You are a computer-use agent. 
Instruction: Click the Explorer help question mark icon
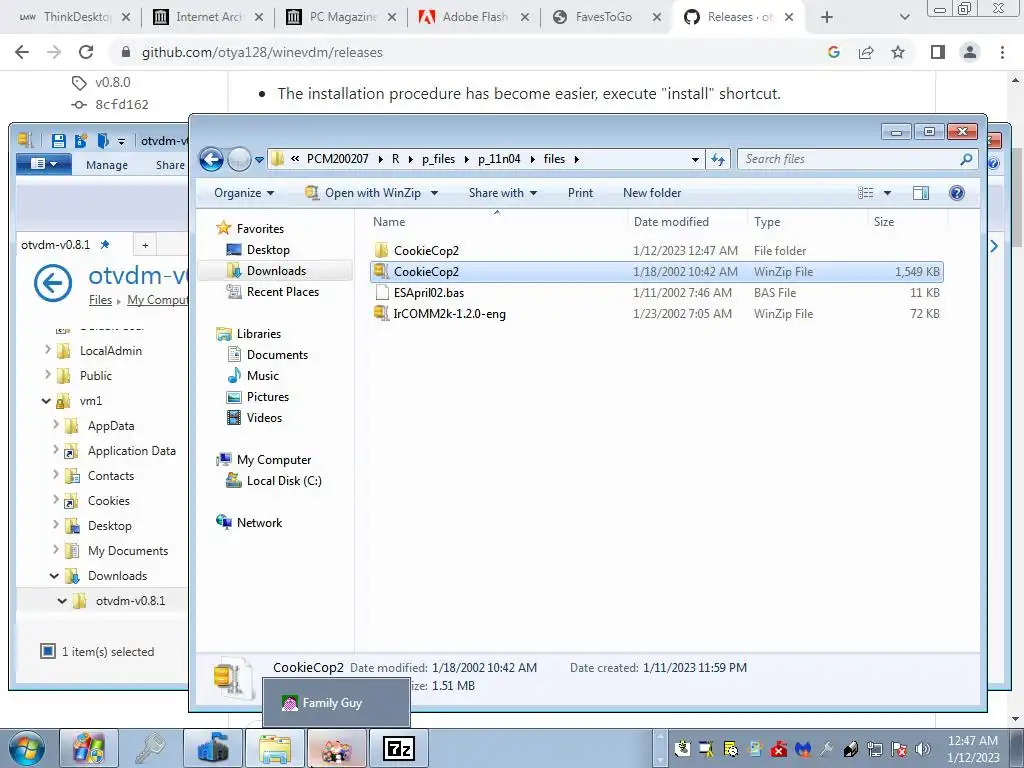pyautogui.click(x=957, y=193)
